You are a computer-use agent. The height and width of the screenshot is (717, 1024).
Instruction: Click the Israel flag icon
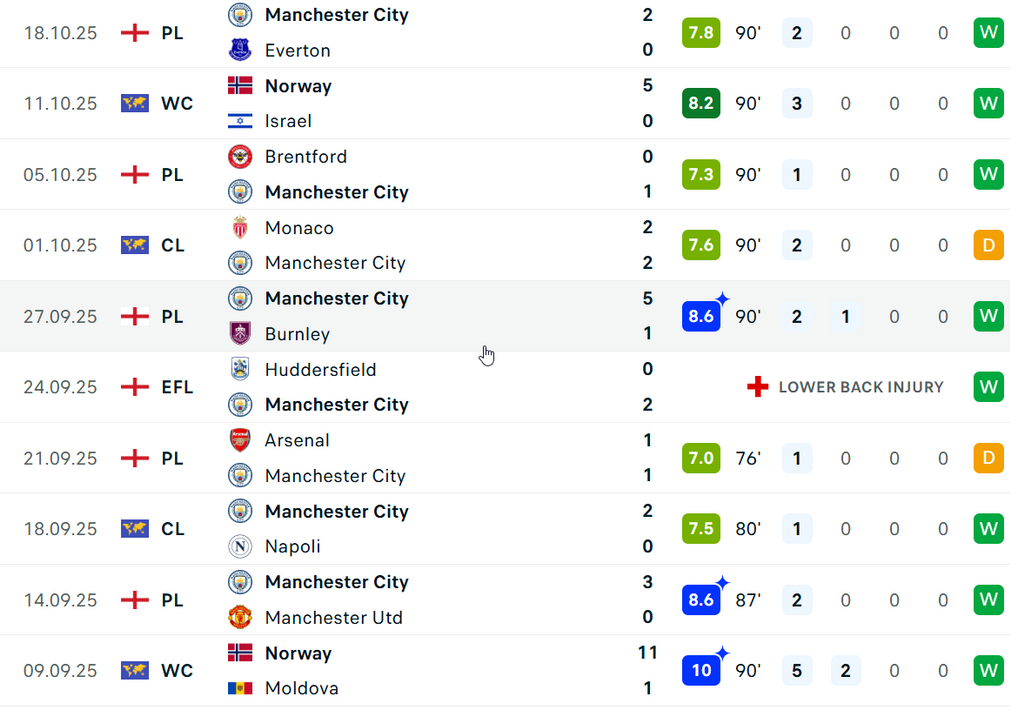(x=240, y=121)
